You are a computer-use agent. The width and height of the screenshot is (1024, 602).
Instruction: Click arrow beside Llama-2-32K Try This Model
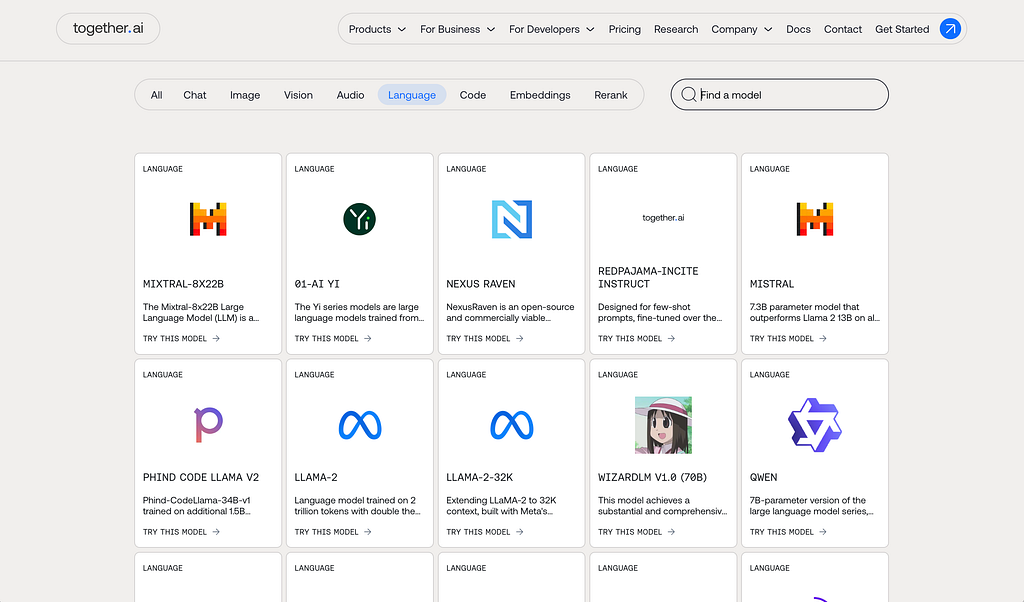(520, 531)
